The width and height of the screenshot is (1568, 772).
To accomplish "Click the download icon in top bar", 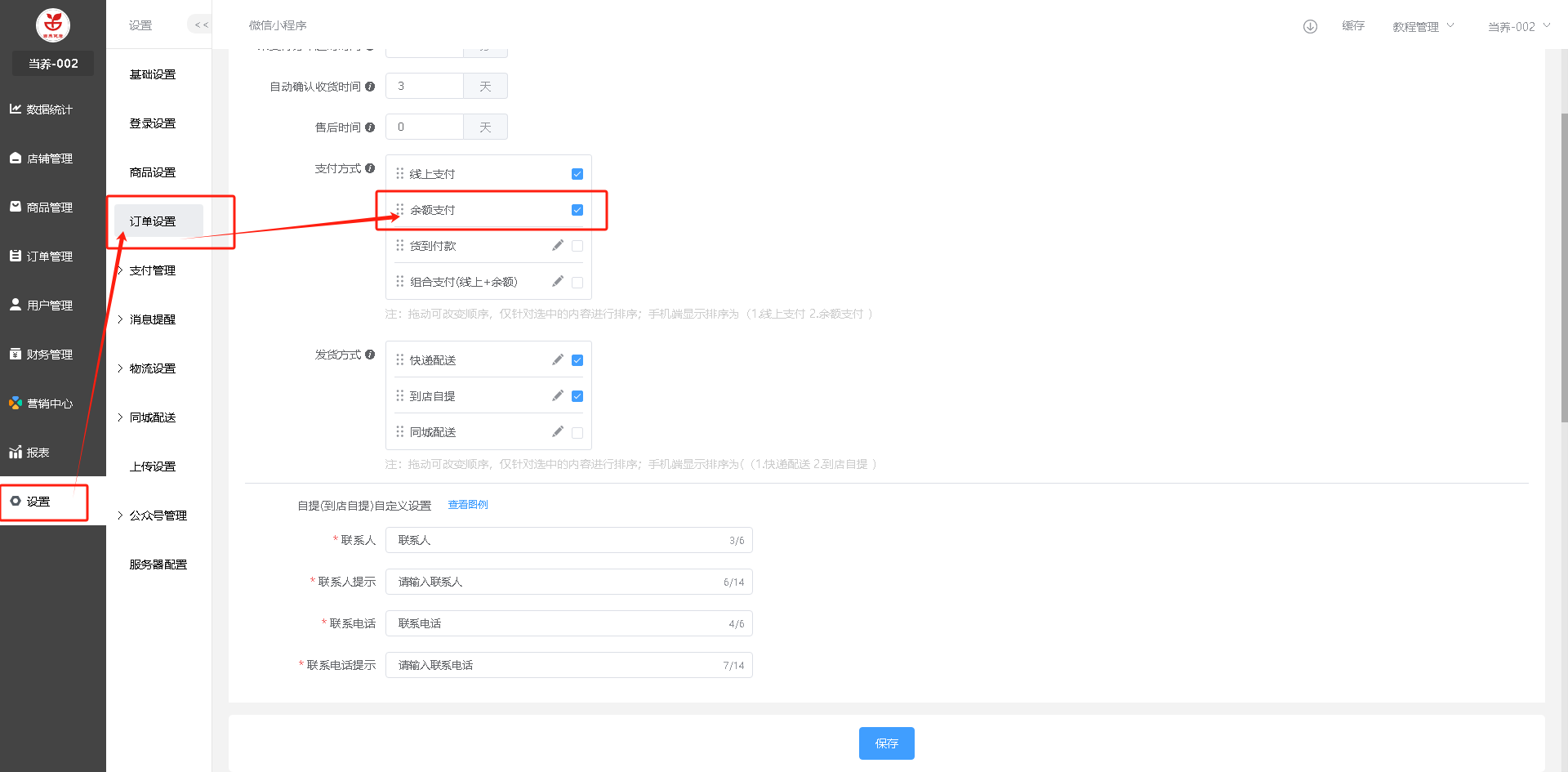I will (1310, 26).
